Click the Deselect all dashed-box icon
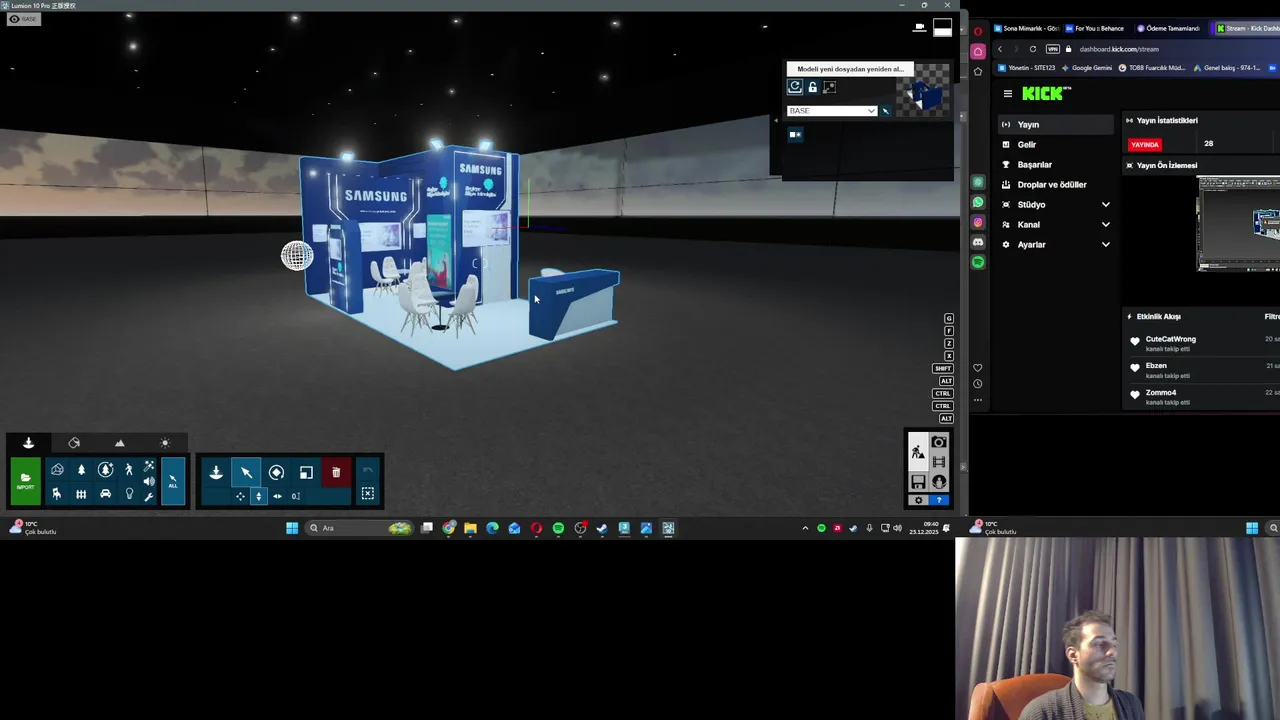Screen dimensions: 1280x720 pyautogui.click(x=367, y=493)
